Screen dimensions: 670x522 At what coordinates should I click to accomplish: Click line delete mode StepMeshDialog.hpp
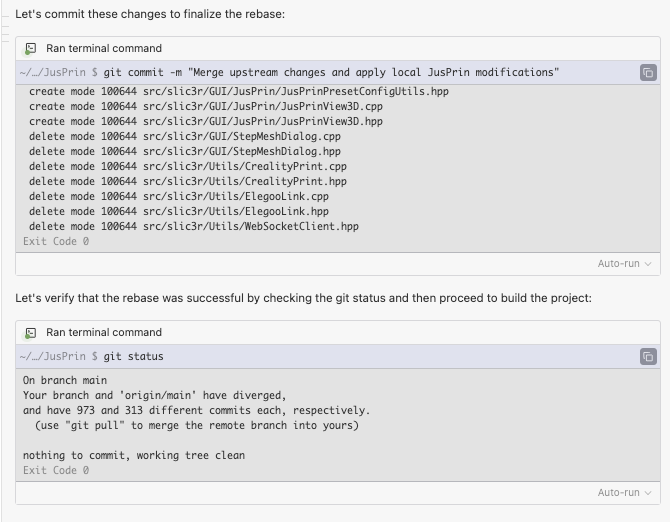(x=185, y=151)
